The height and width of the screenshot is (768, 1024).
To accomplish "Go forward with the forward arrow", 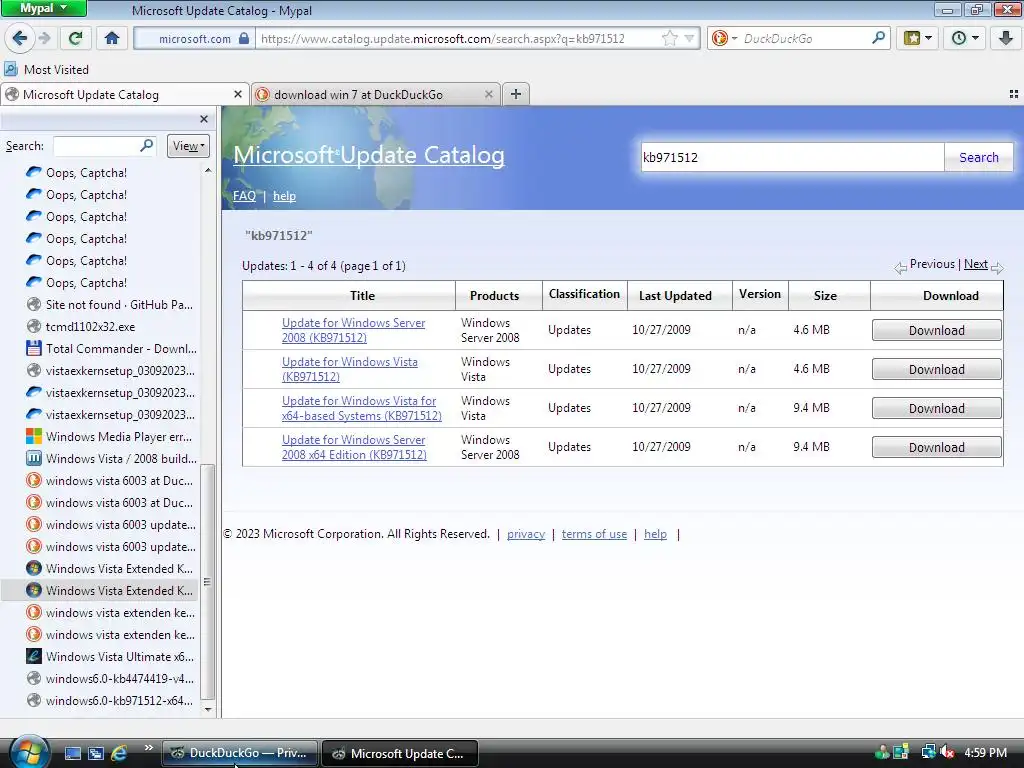I will tap(44, 38).
